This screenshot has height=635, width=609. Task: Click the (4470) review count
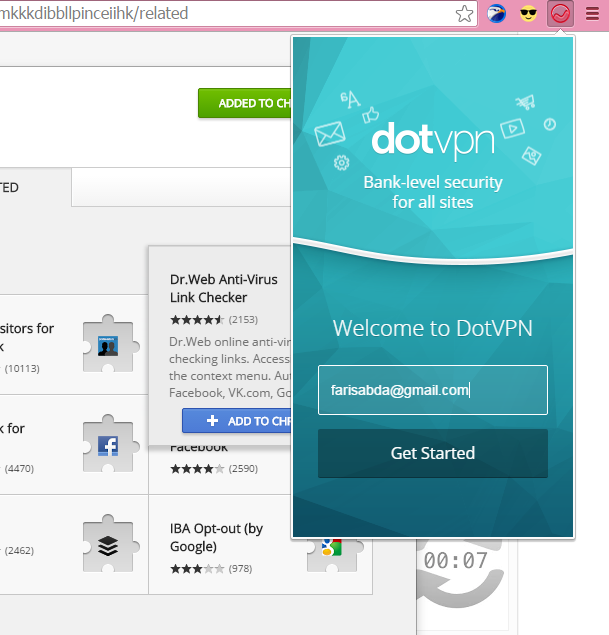19,469
